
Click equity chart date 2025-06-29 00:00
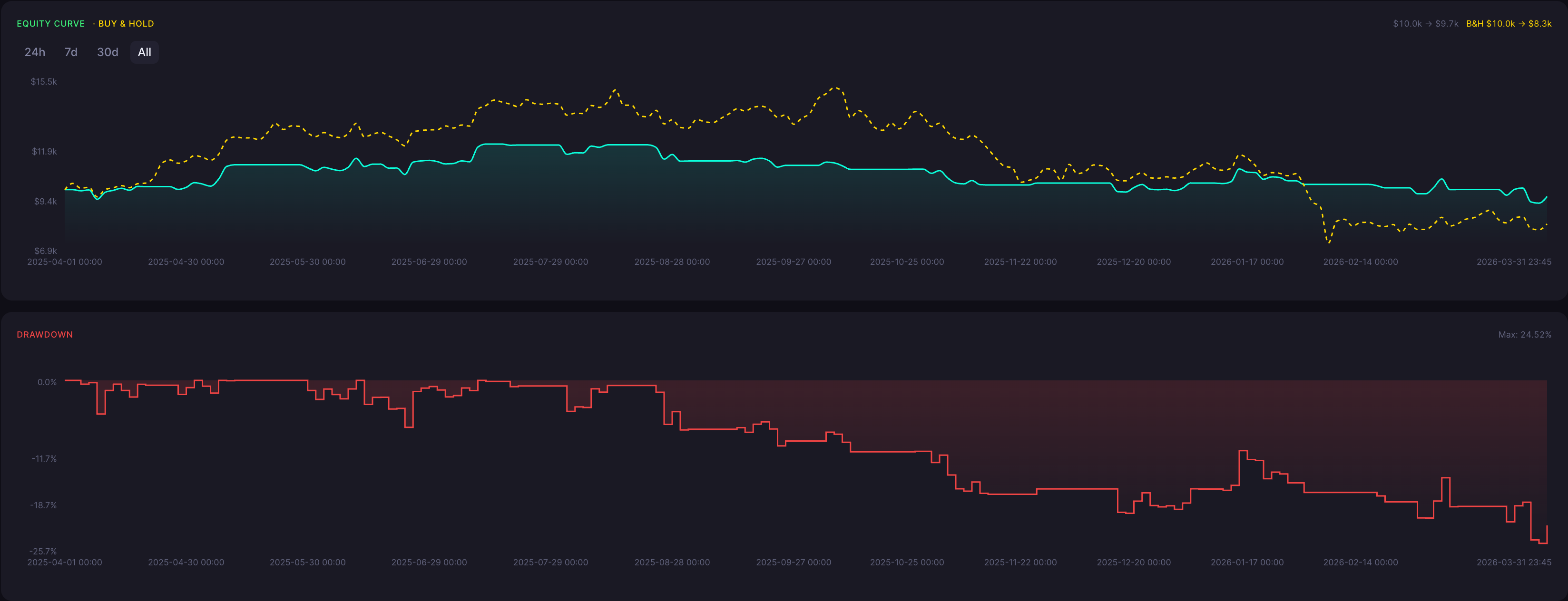click(429, 262)
